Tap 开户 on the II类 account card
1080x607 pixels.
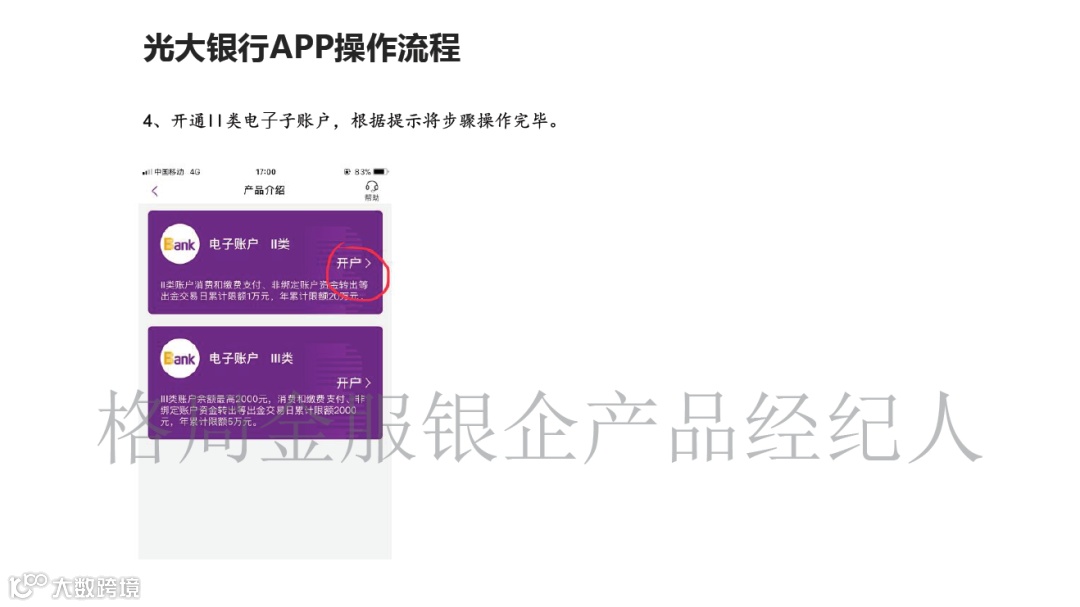click(353, 263)
